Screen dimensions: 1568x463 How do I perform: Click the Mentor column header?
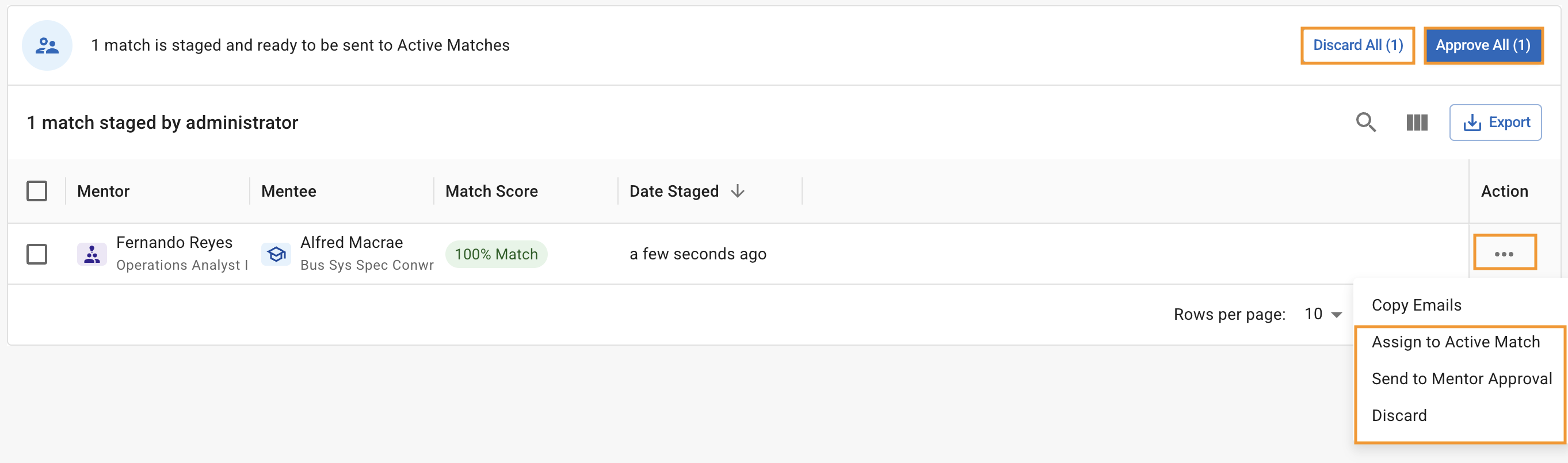pos(104,191)
